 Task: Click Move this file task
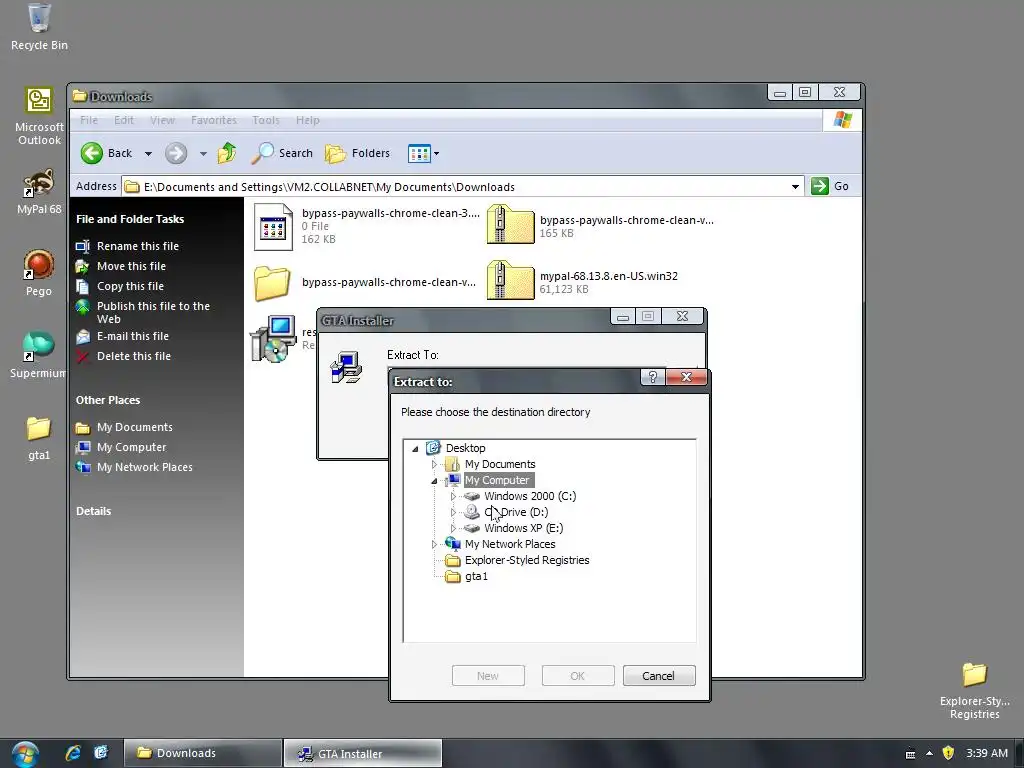tap(131, 266)
